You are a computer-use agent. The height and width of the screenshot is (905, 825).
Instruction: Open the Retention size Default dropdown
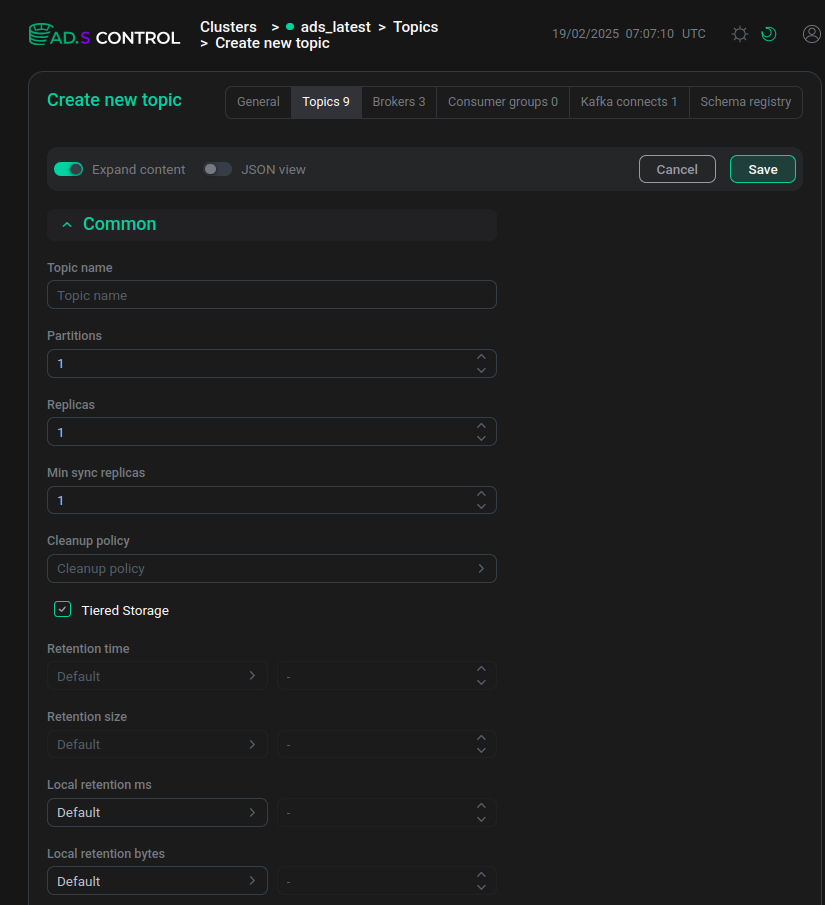click(157, 744)
